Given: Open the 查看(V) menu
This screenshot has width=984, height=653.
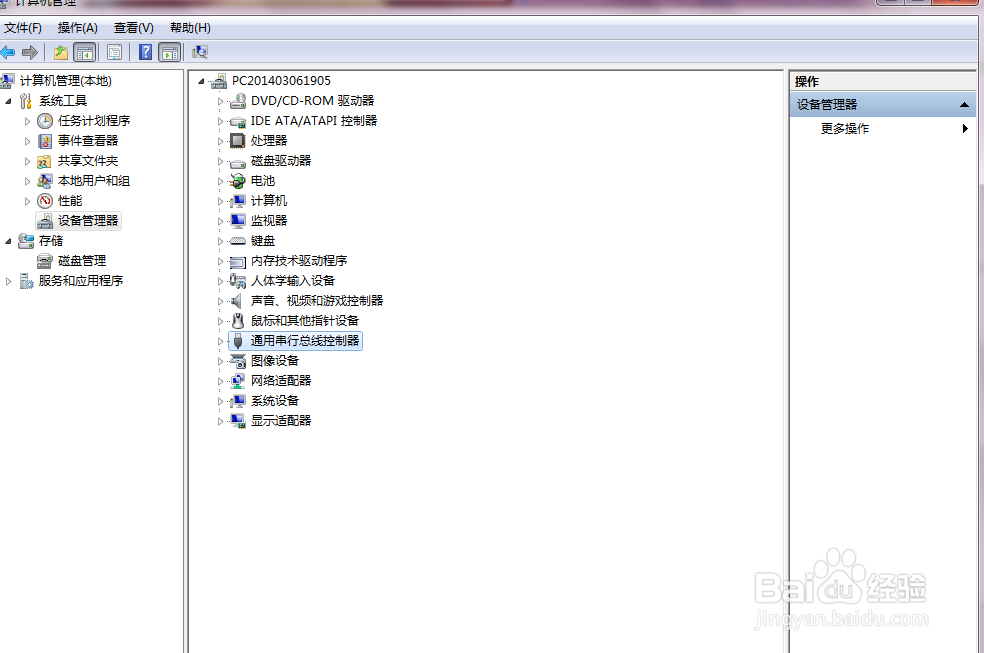Looking at the screenshot, I should pyautogui.click(x=134, y=28).
